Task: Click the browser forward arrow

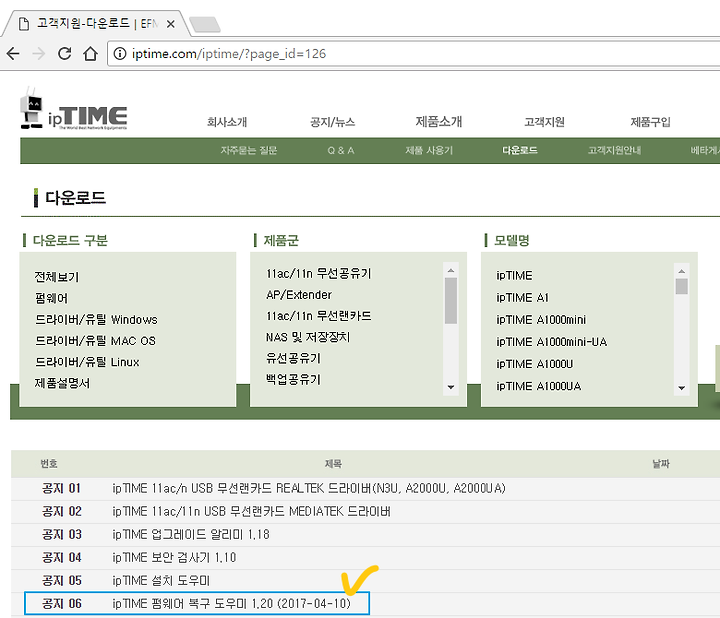Action: tap(39, 54)
